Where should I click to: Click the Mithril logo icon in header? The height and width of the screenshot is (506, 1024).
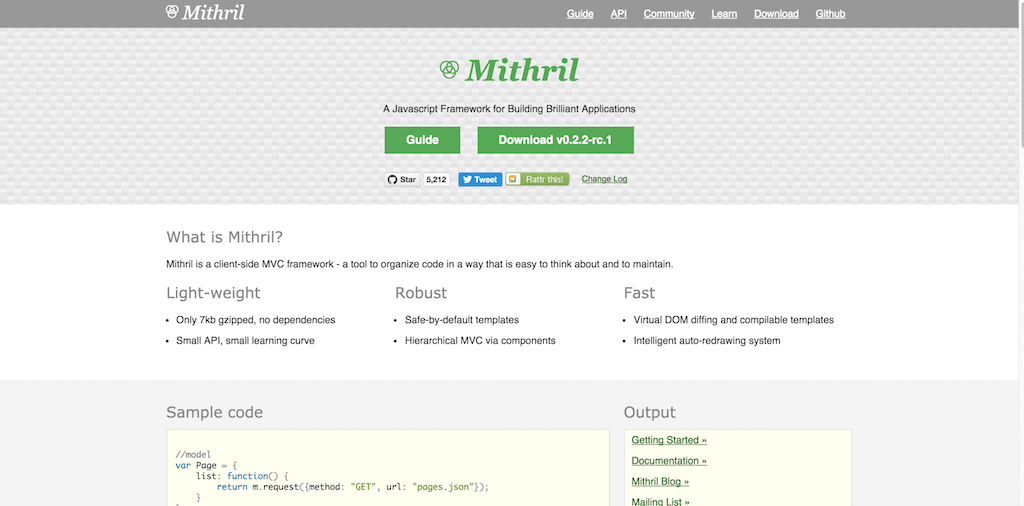pos(172,12)
